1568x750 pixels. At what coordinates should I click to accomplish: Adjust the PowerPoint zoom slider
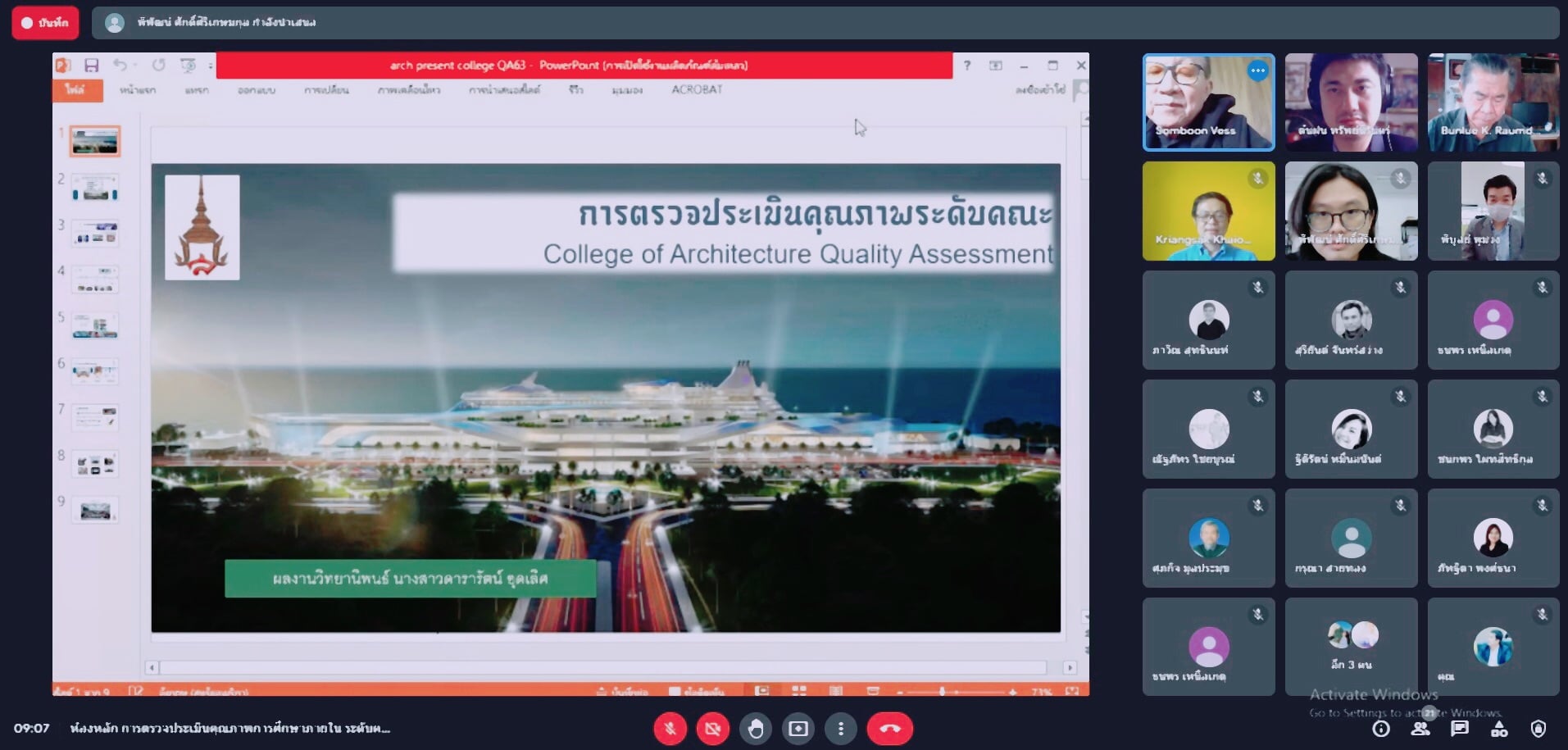pos(943,692)
